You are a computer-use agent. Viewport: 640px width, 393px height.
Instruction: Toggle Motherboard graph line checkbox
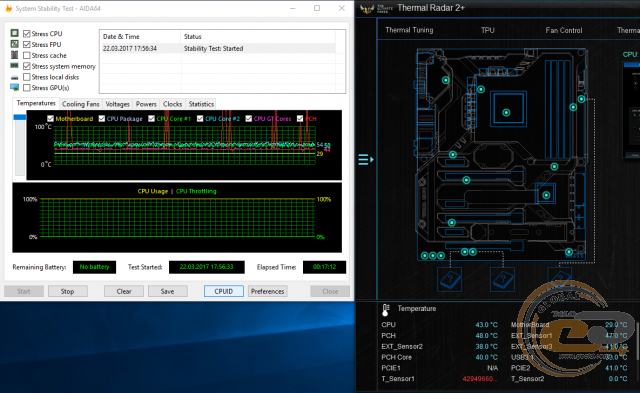pyautogui.click(x=50, y=119)
